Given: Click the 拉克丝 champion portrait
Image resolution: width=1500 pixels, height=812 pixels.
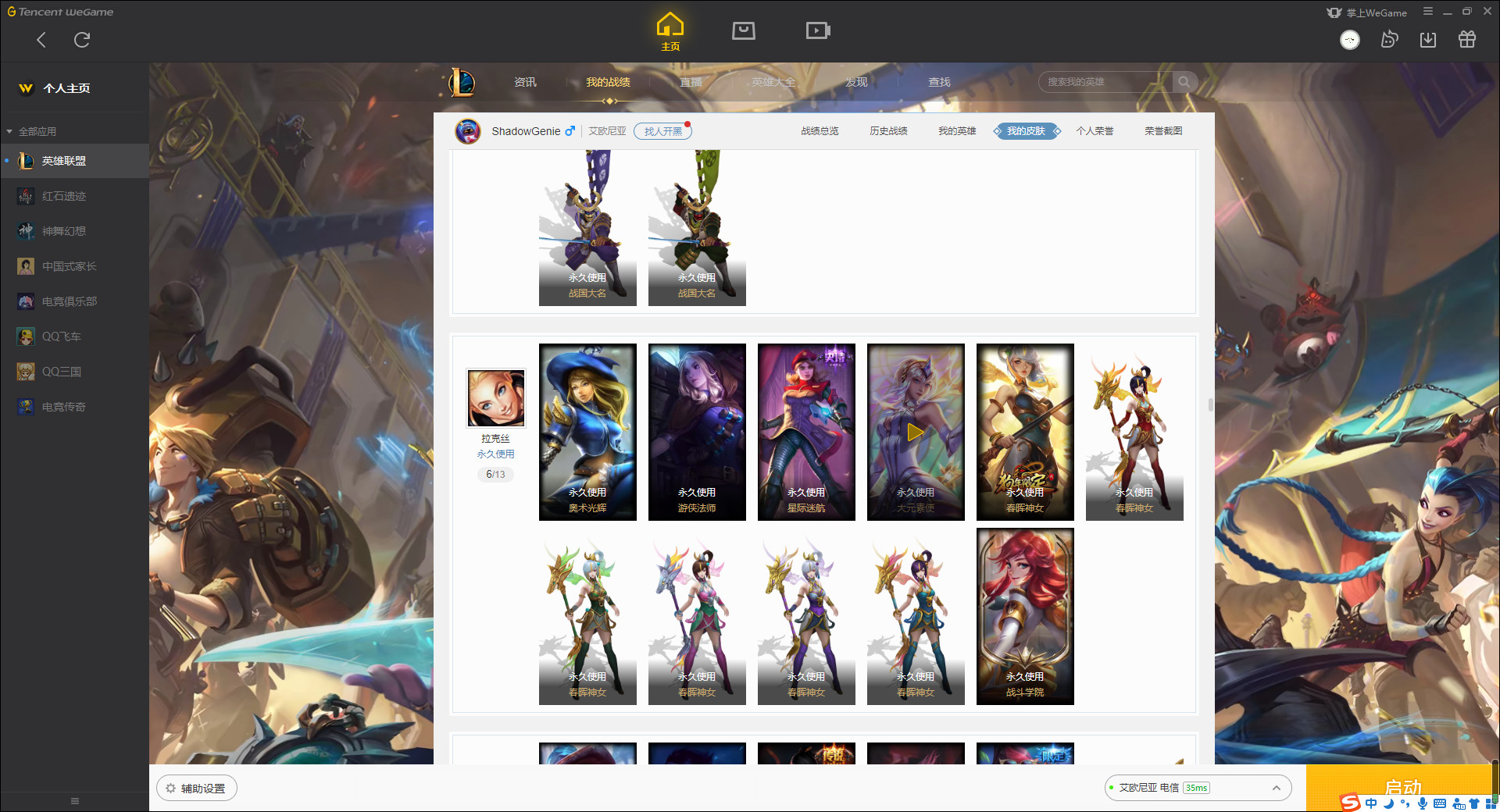Looking at the screenshot, I should pos(496,398).
